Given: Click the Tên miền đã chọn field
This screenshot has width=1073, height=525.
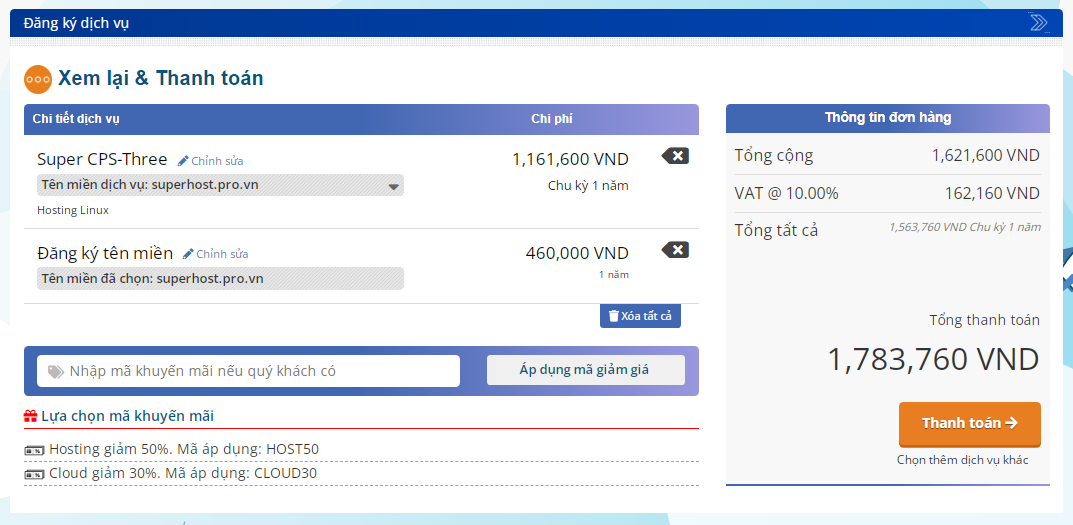Looking at the screenshot, I should point(220,278).
